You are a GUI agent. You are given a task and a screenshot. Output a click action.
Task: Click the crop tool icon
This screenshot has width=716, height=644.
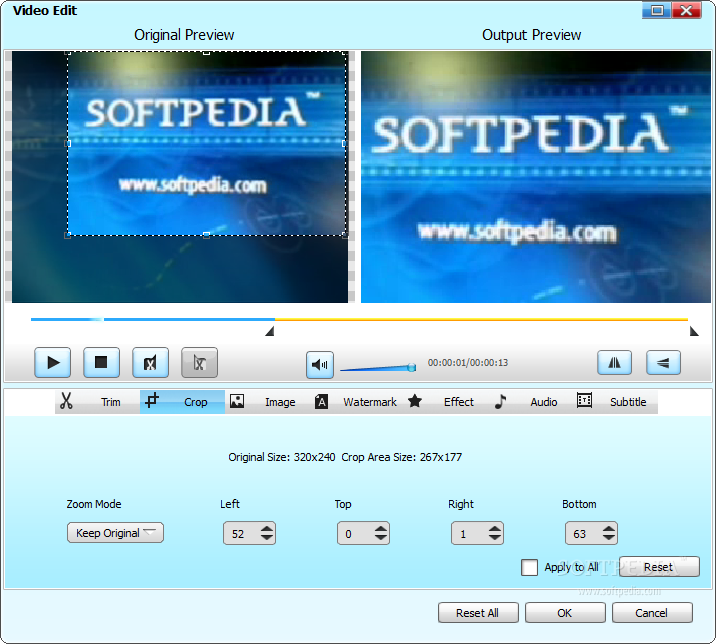152,401
